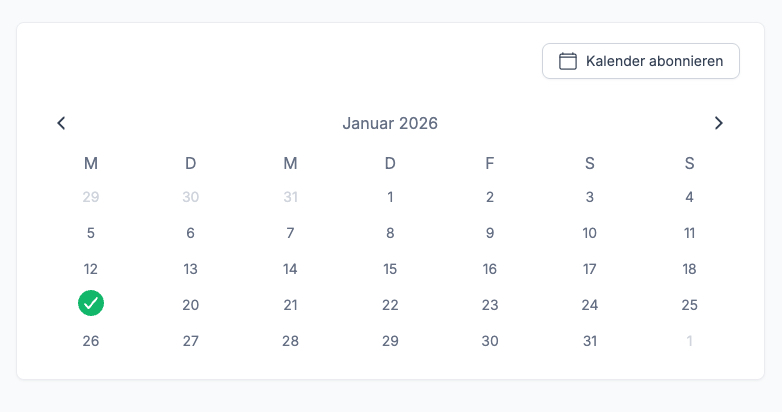Select January 12 date
Screen dimensions: 782x412
click(x=91, y=269)
